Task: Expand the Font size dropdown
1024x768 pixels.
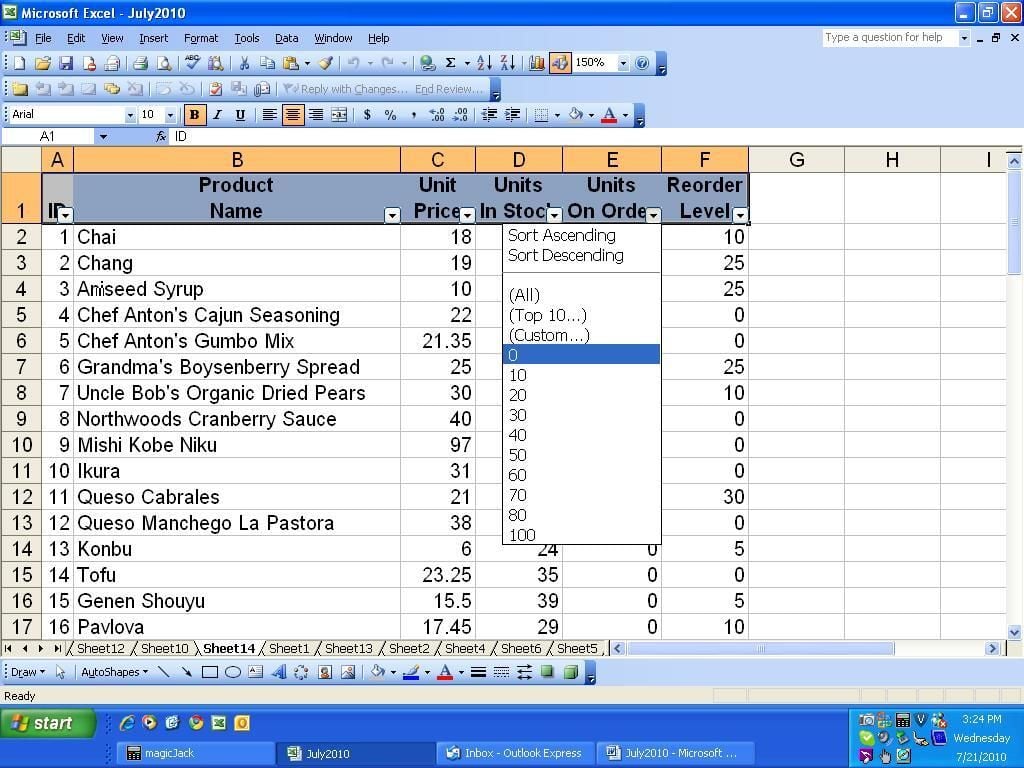Action: [x=170, y=116]
